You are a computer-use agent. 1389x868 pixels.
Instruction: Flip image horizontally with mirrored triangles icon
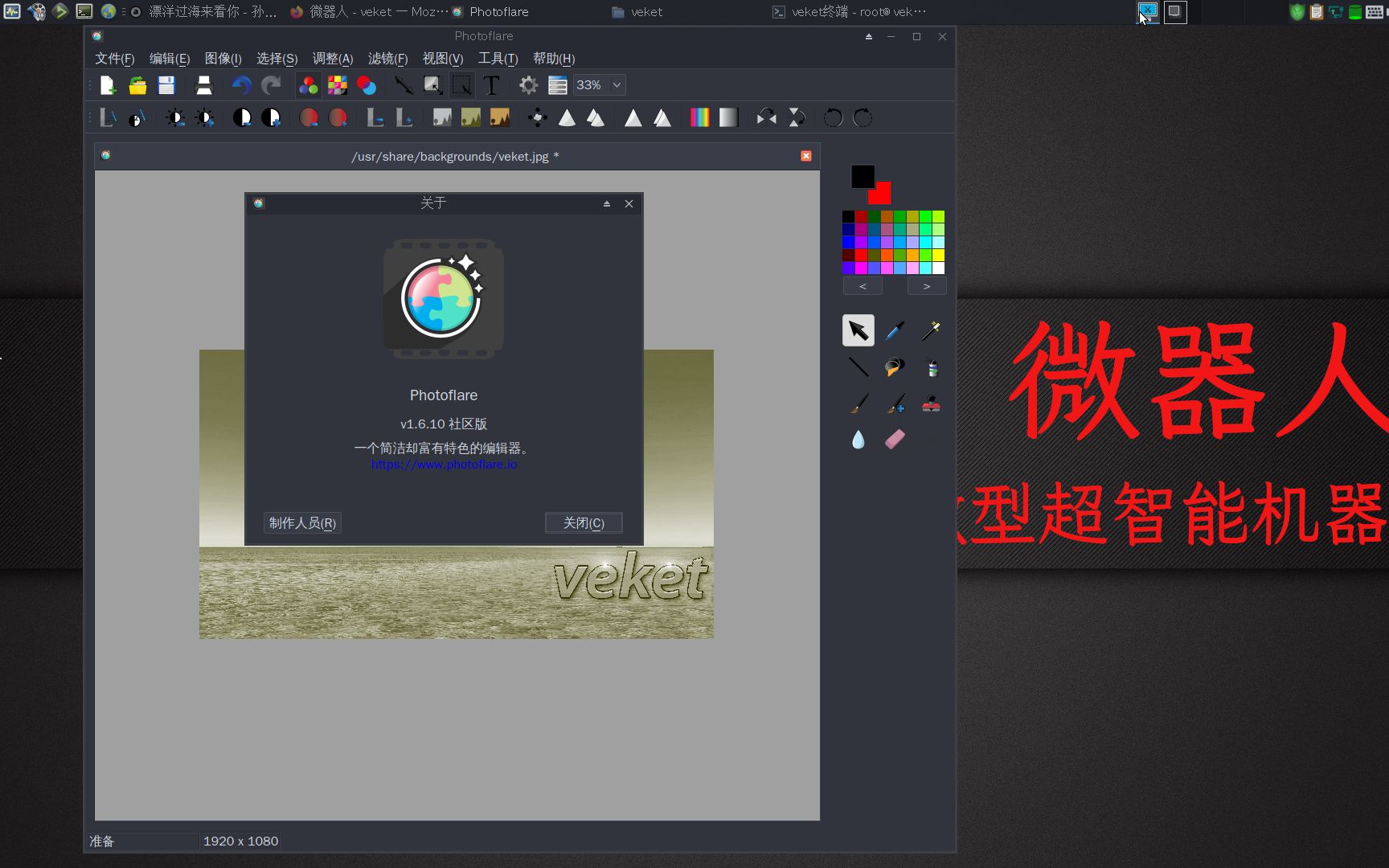point(766,118)
